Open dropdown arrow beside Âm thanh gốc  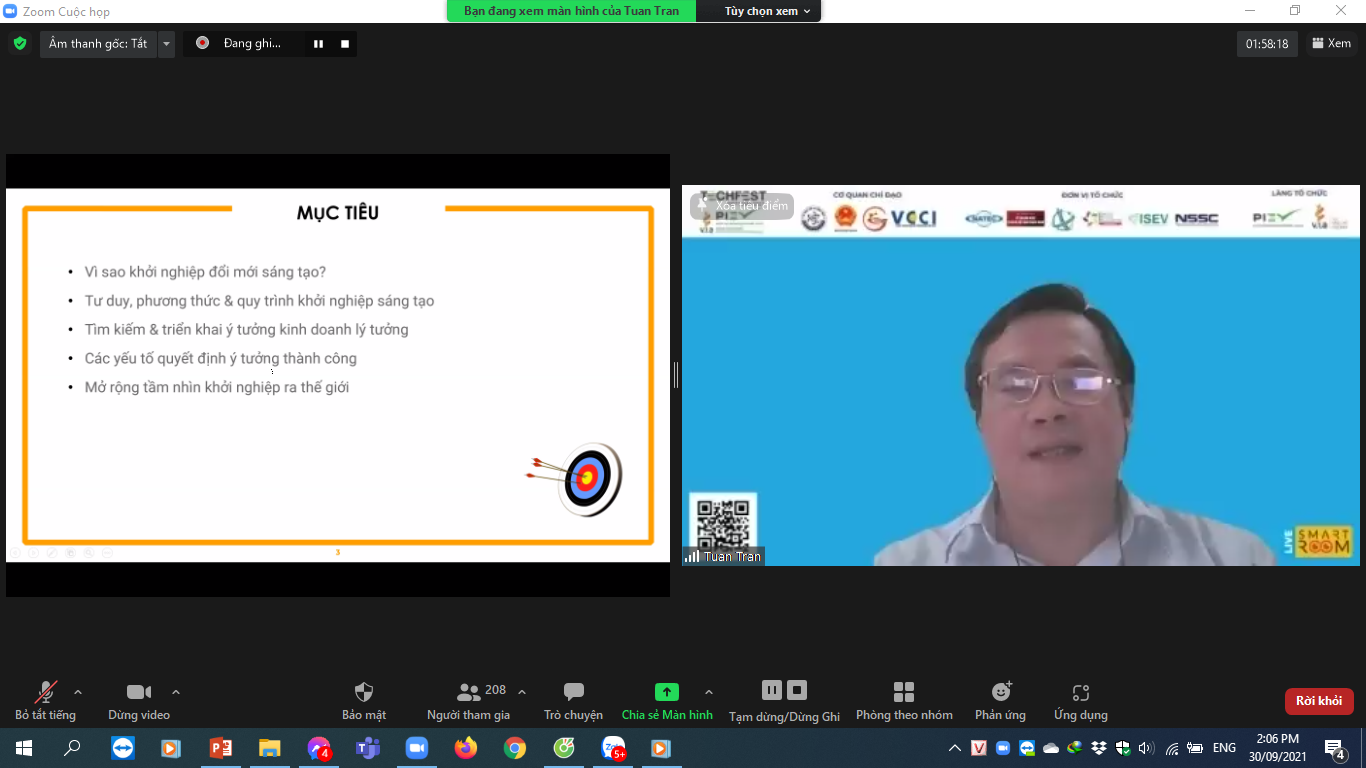click(x=166, y=44)
